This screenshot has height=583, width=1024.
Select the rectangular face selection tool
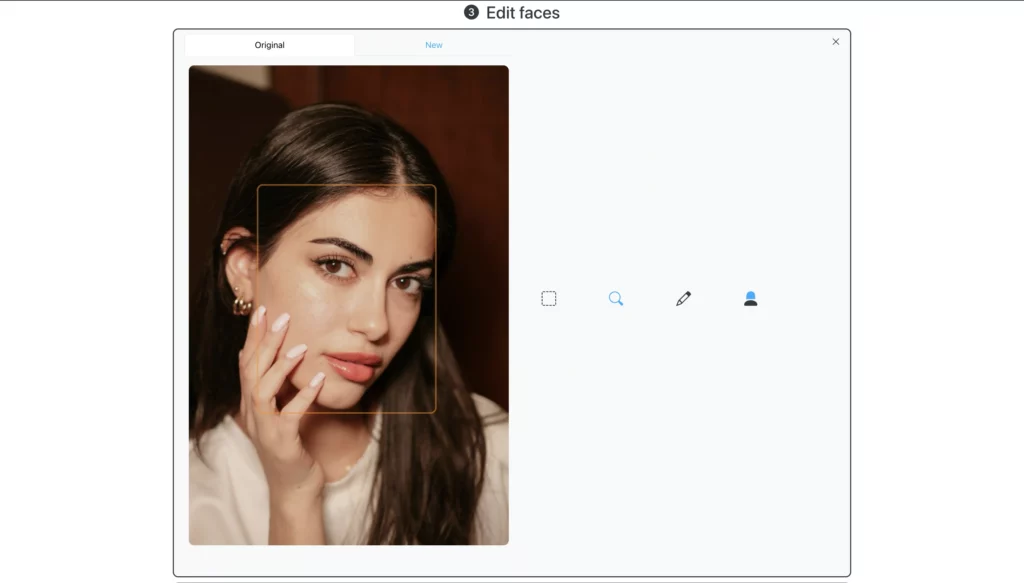548,297
